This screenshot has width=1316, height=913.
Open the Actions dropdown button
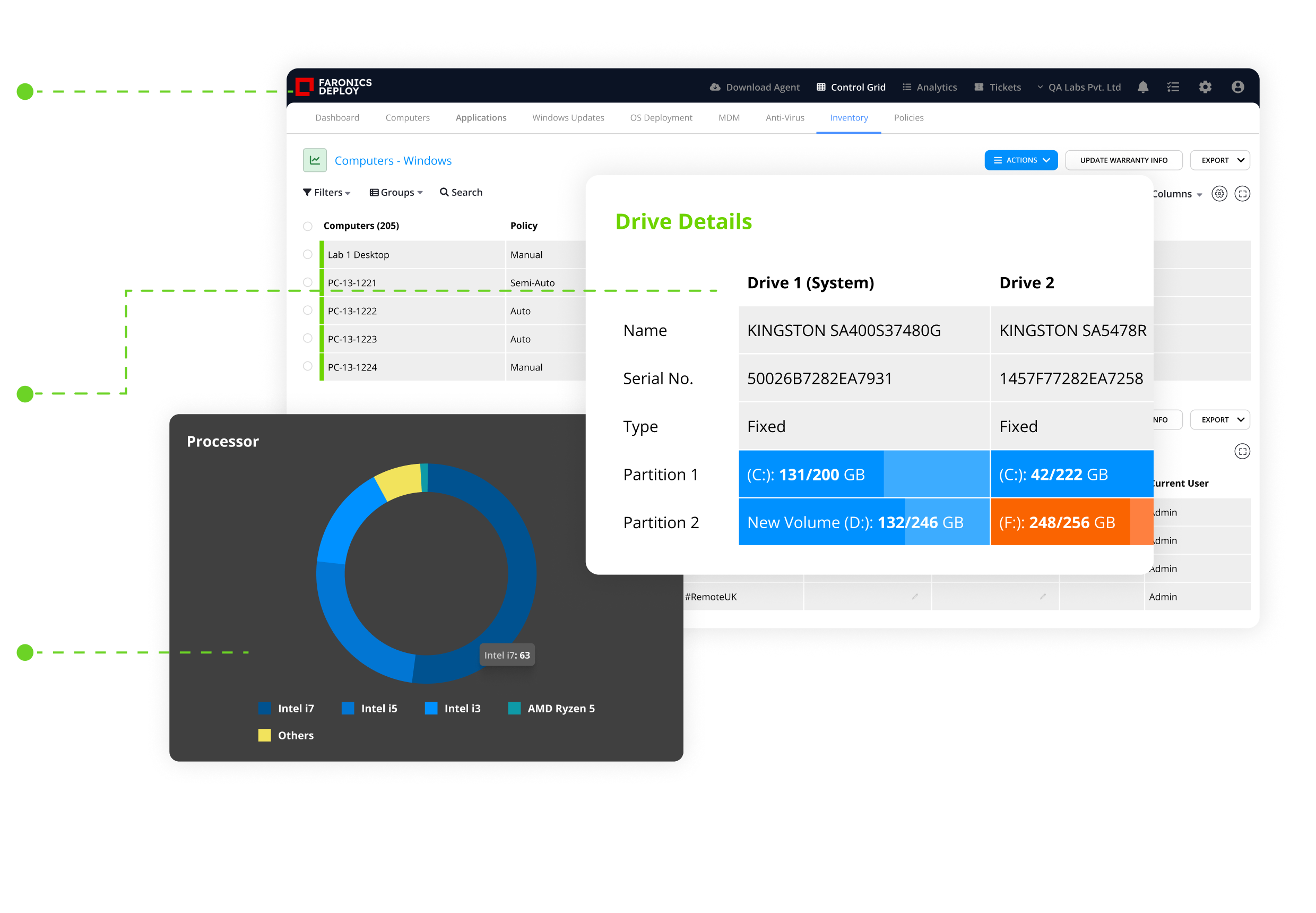coord(1020,160)
